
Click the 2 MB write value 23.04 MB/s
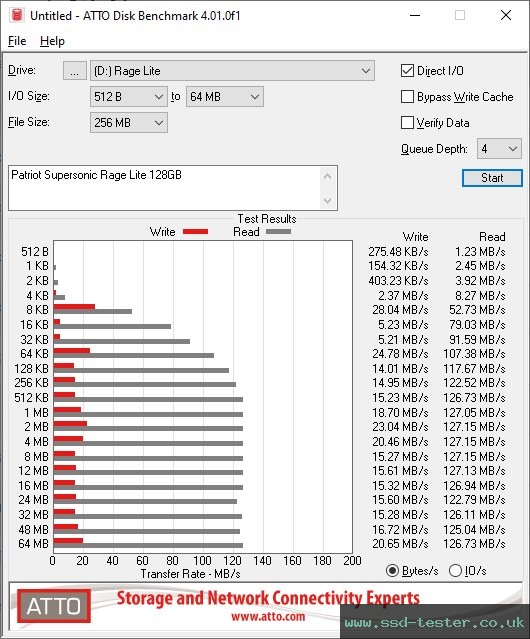pos(400,427)
